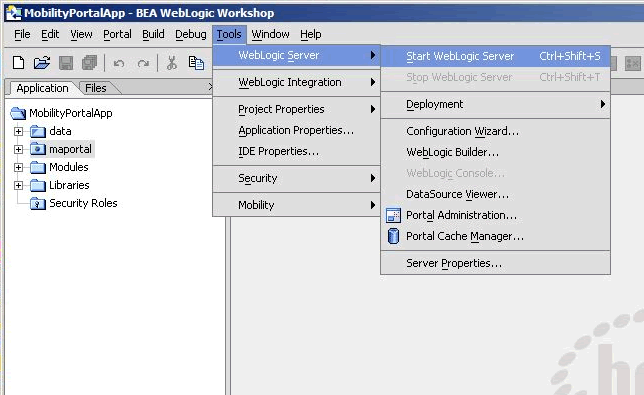The height and width of the screenshot is (395, 644).
Task: Open the Deployment submenu arrow
Action: (603, 104)
